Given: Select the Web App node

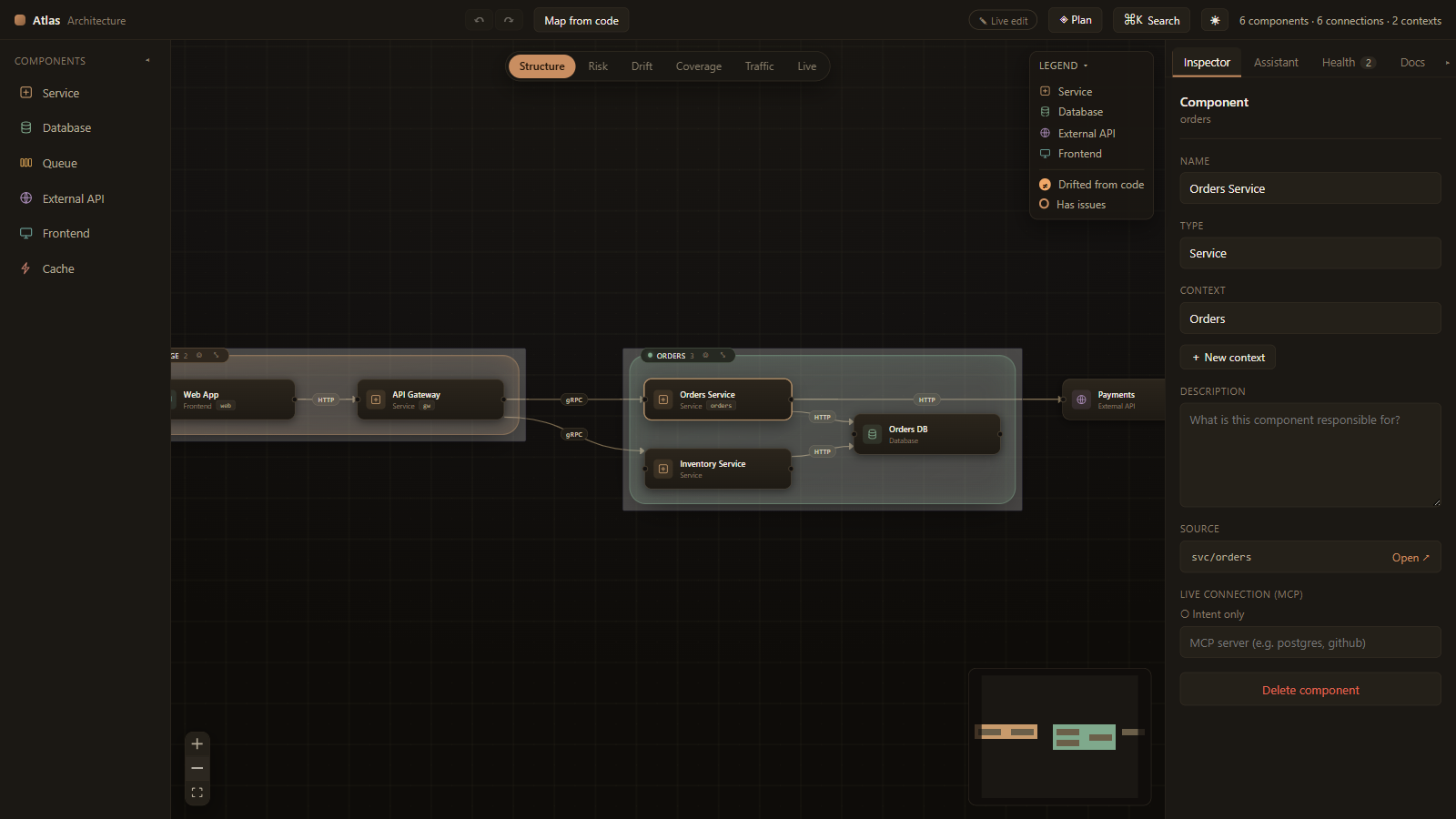Looking at the screenshot, I should click(232, 399).
